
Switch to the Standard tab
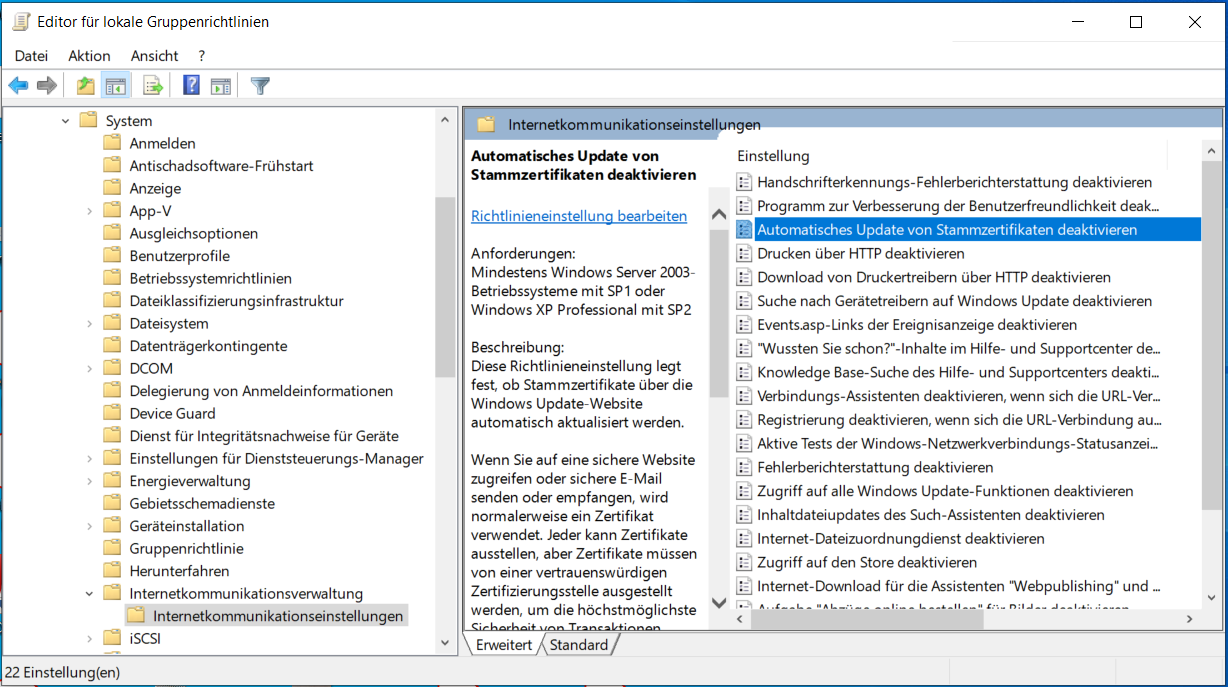click(x=579, y=645)
